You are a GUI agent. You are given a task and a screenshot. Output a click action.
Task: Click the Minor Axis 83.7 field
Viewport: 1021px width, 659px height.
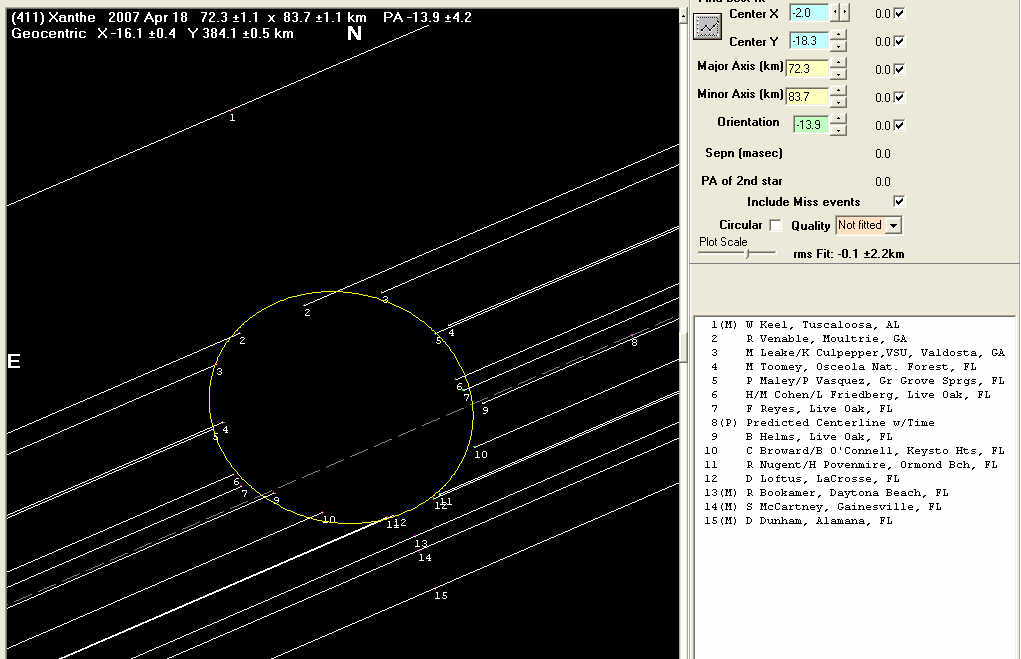pyautogui.click(x=807, y=96)
